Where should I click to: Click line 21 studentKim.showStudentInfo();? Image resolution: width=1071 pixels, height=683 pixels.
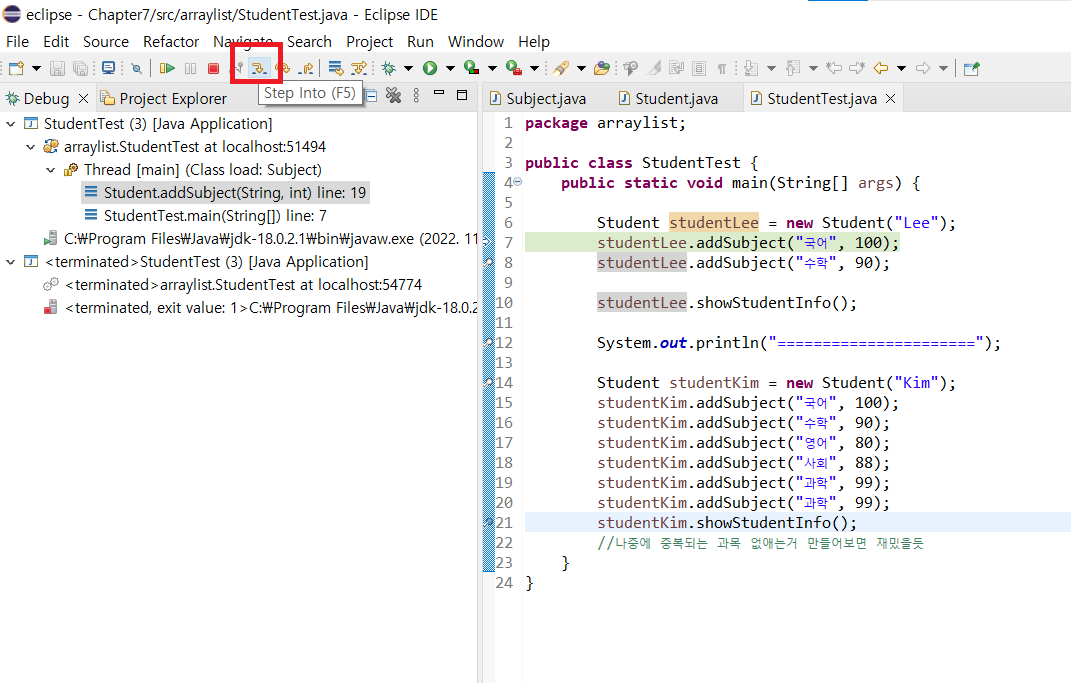(727, 522)
